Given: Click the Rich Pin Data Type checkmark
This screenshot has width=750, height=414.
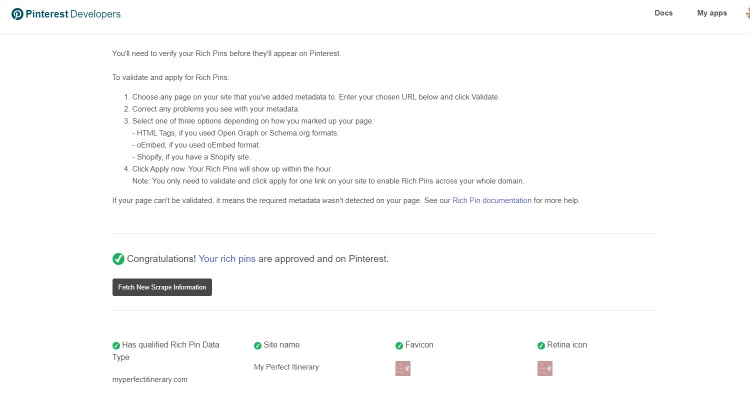Looking at the screenshot, I should coord(116,345).
